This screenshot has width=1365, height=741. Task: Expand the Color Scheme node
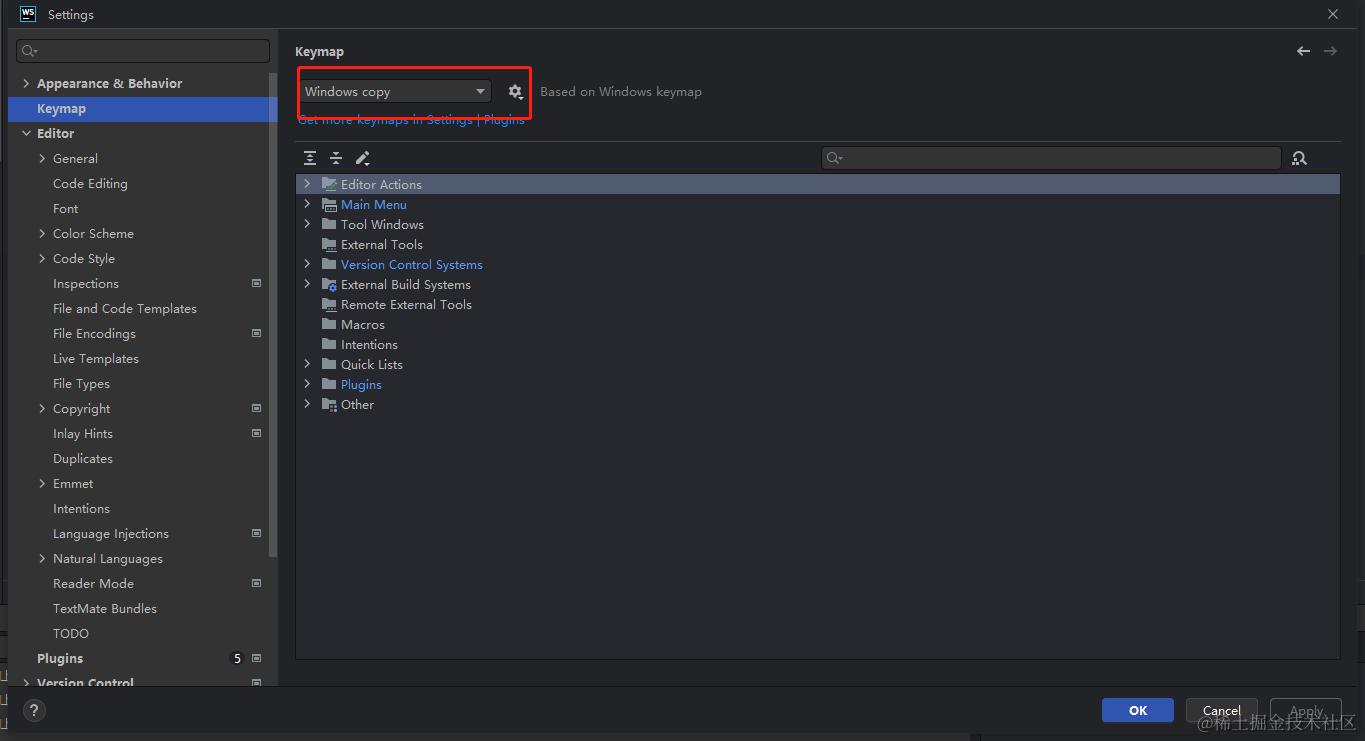pyautogui.click(x=42, y=234)
